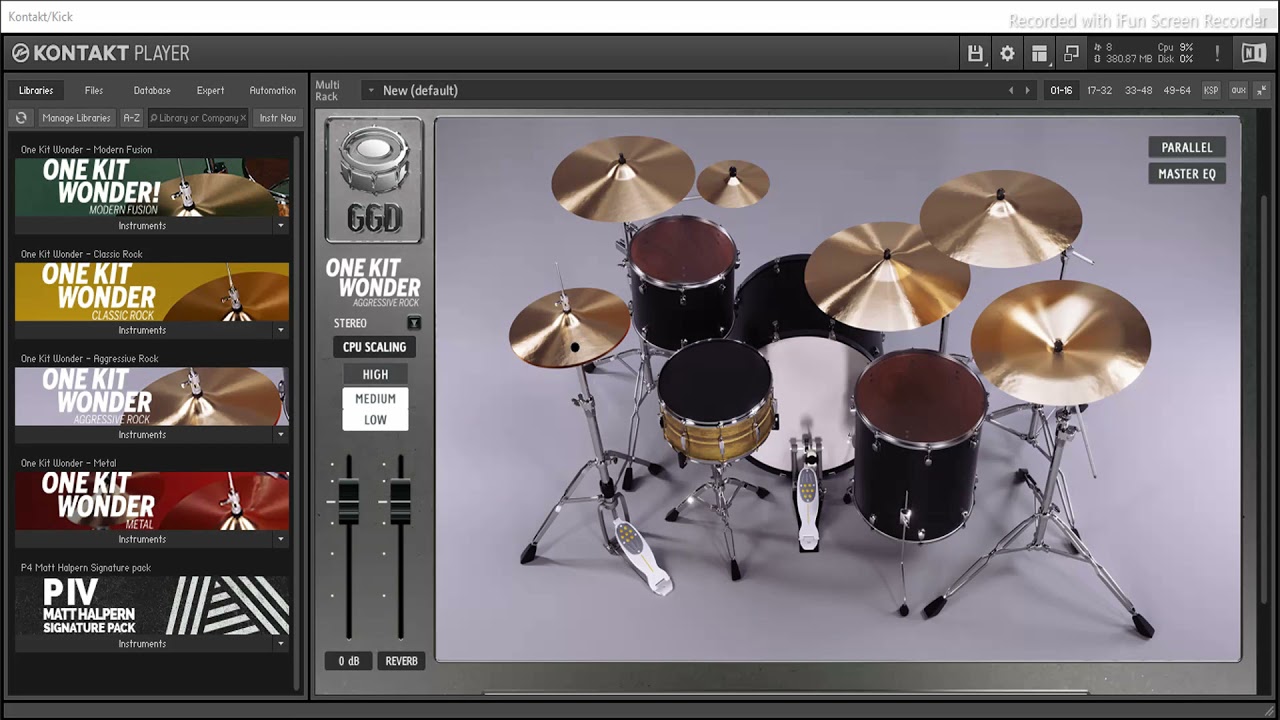
Task: Switch to the Automation tab
Action: tap(273, 90)
